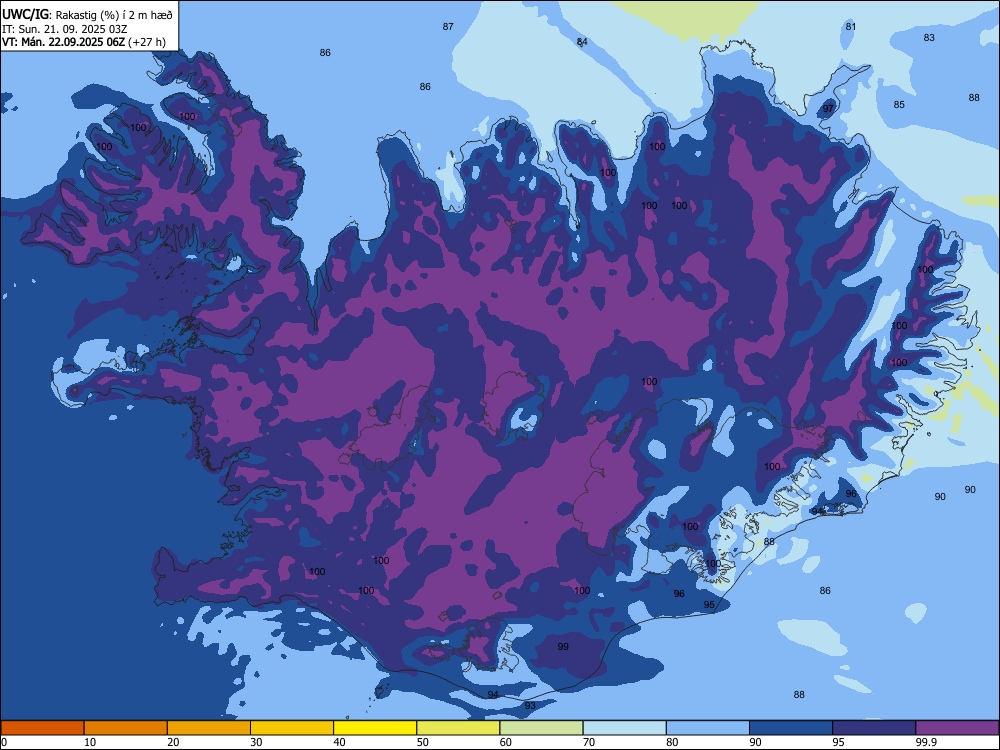1000x750 pixels.
Task: Click the '85' humidity value on the map
Action: point(899,105)
